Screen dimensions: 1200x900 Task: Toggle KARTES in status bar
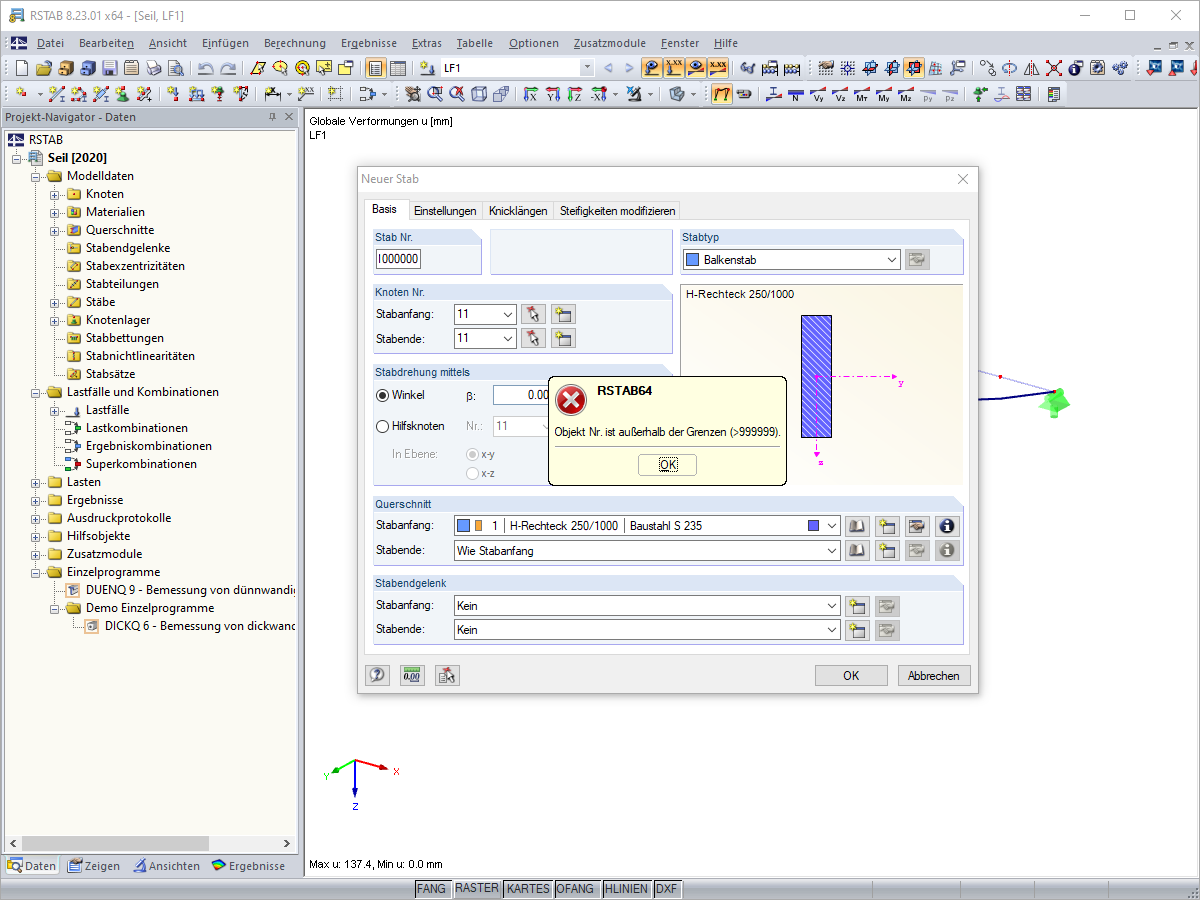click(x=528, y=889)
